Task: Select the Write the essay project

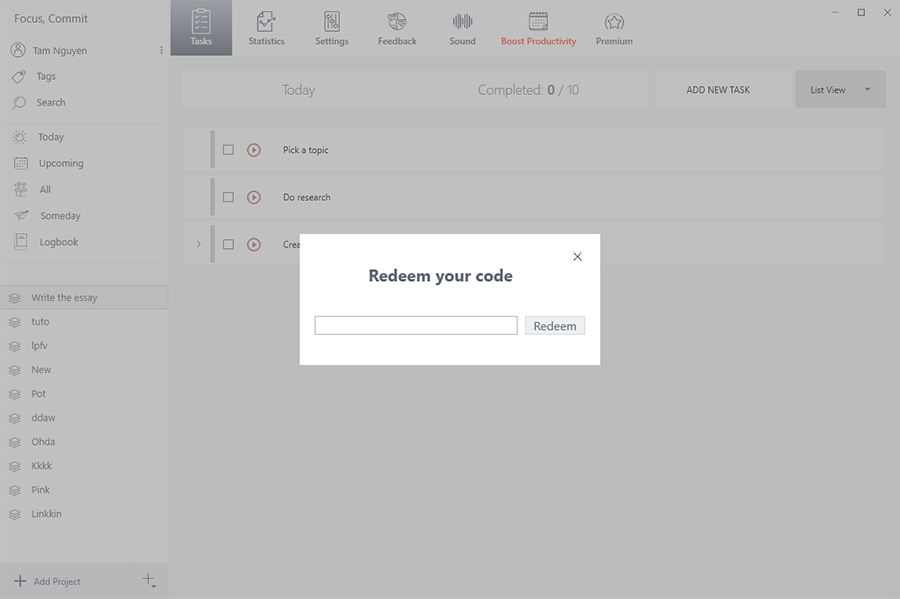Action: 84,297
